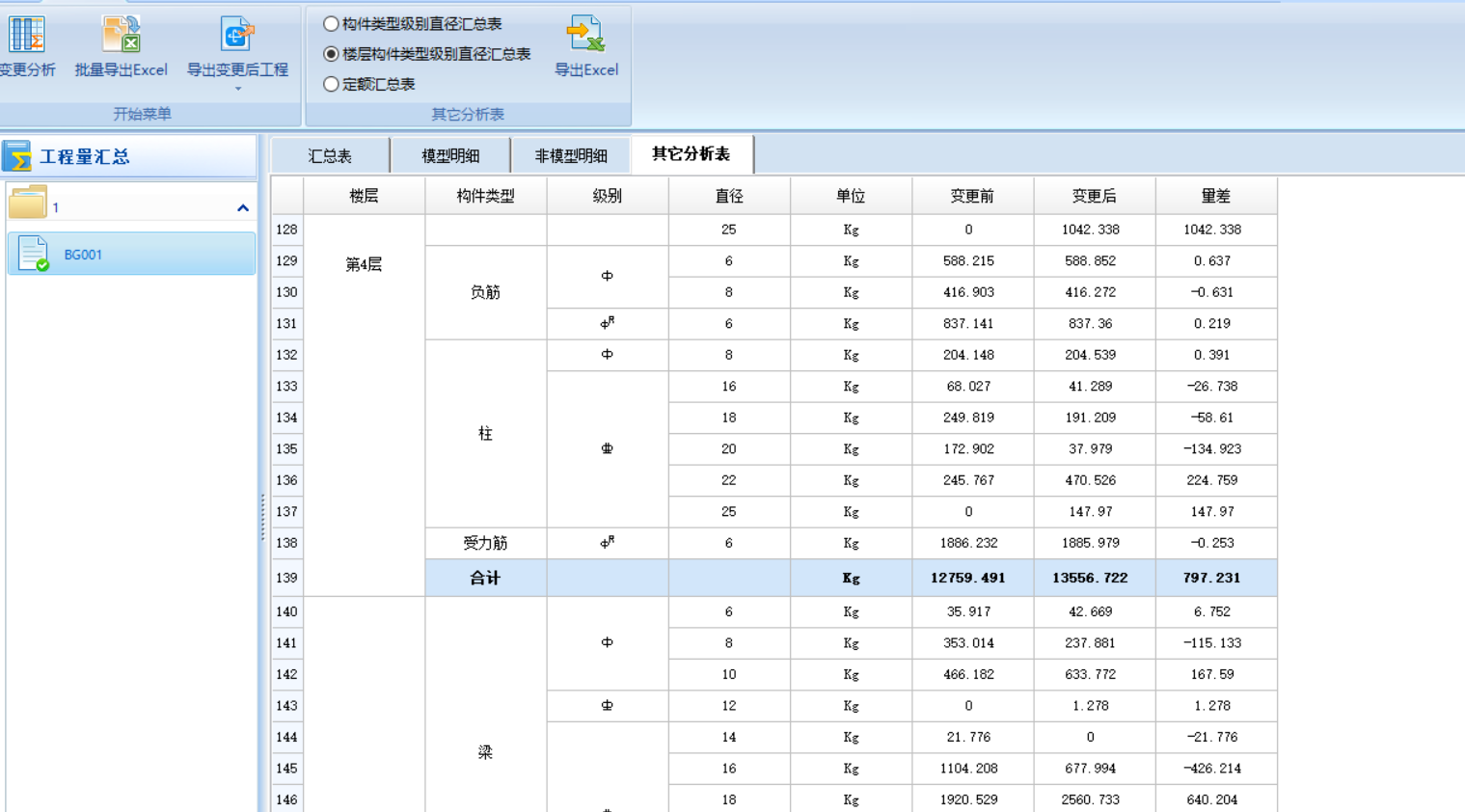The width and height of the screenshot is (1465, 812).
Task: Switch to the 汇总表 tab
Action: [x=330, y=156]
